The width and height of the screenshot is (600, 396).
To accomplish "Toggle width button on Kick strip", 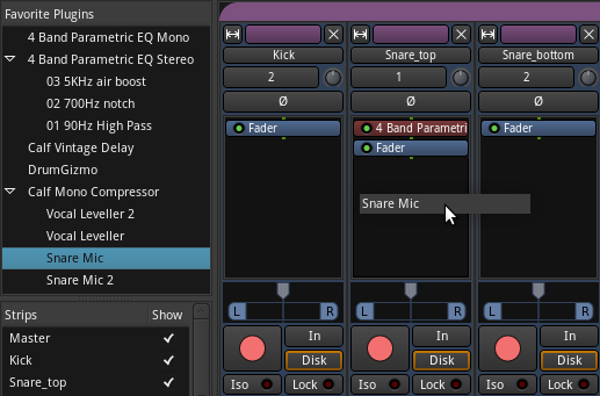I will (x=233, y=35).
